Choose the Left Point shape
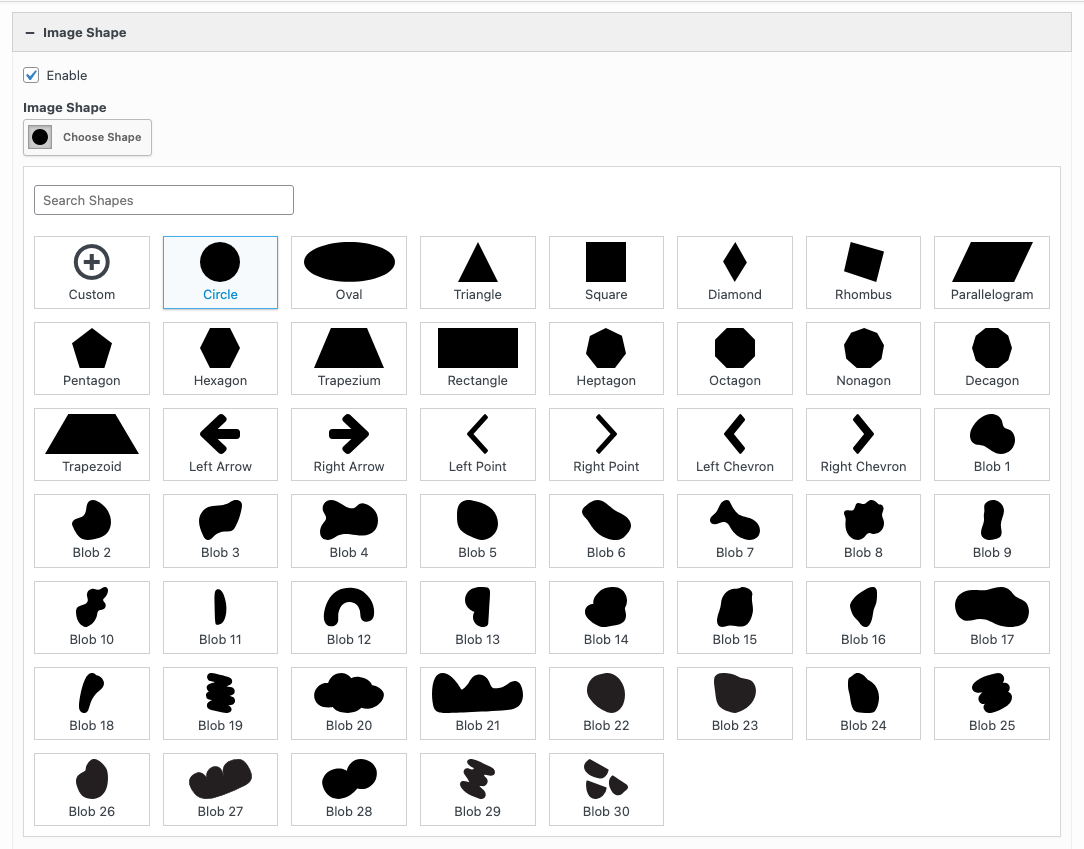 click(478, 445)
